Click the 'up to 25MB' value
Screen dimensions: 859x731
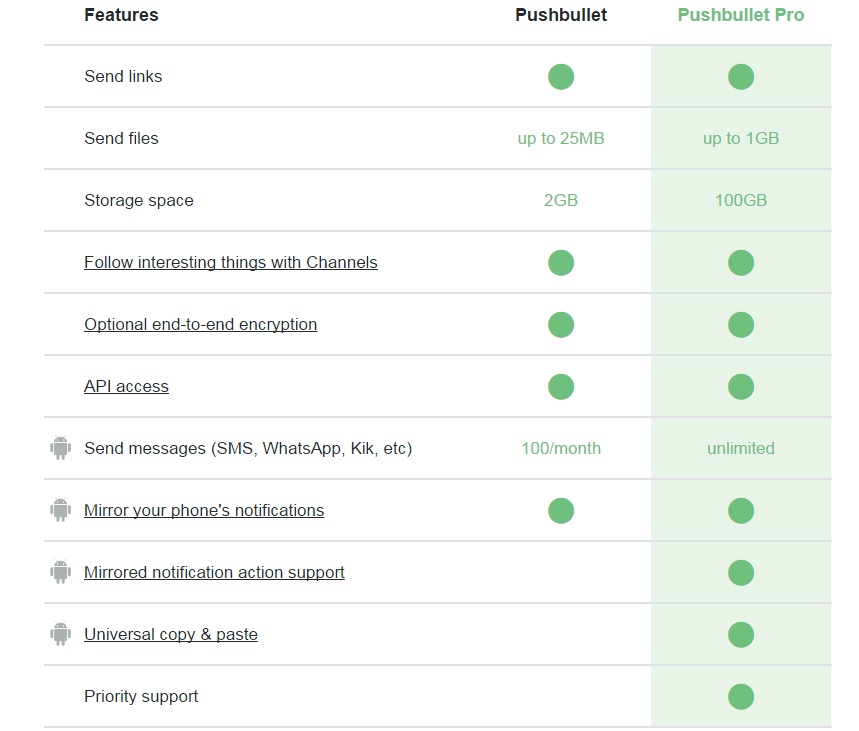coord(561,139)
